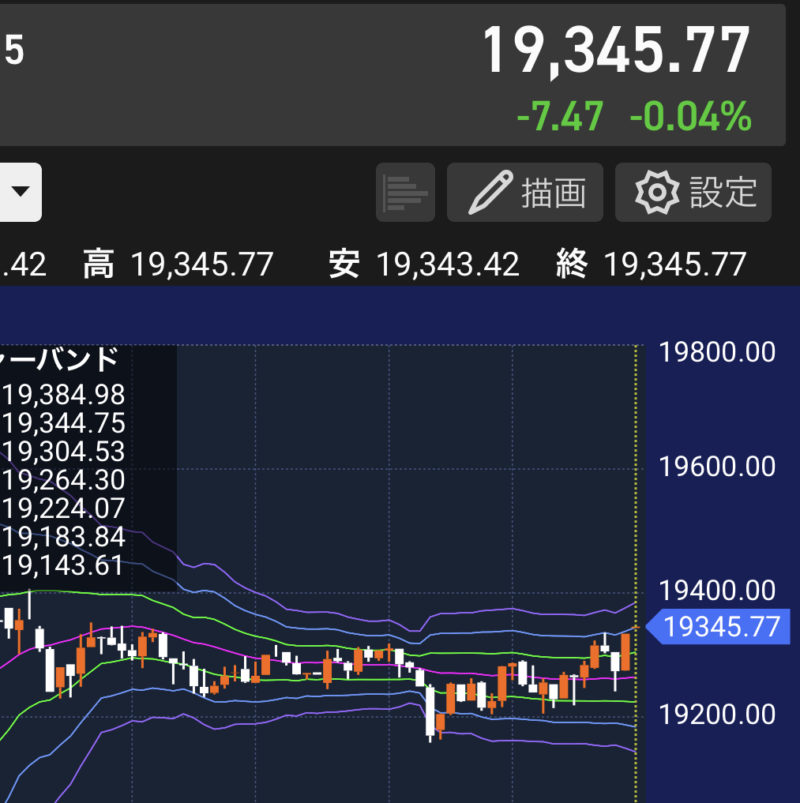Click the 19600.00 price axis label

pos(717,467)
